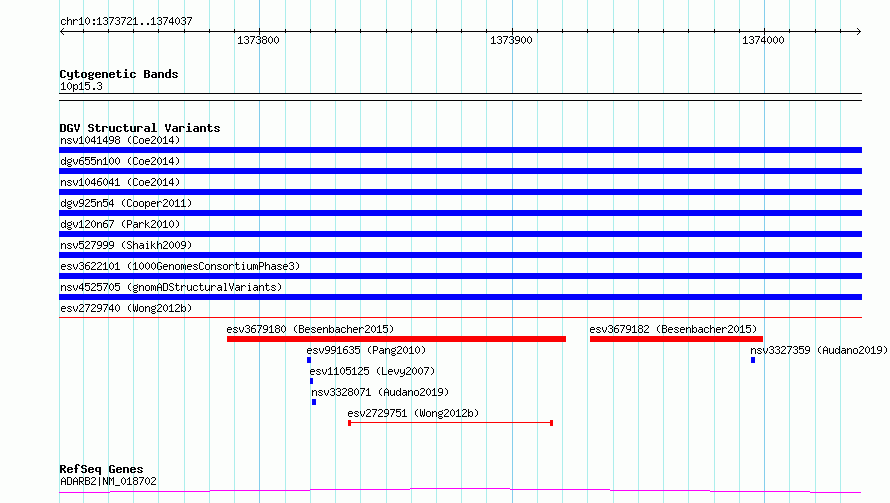Click the red bar for esv3679182
890x503 pixels.
click(x=676, y=339)
